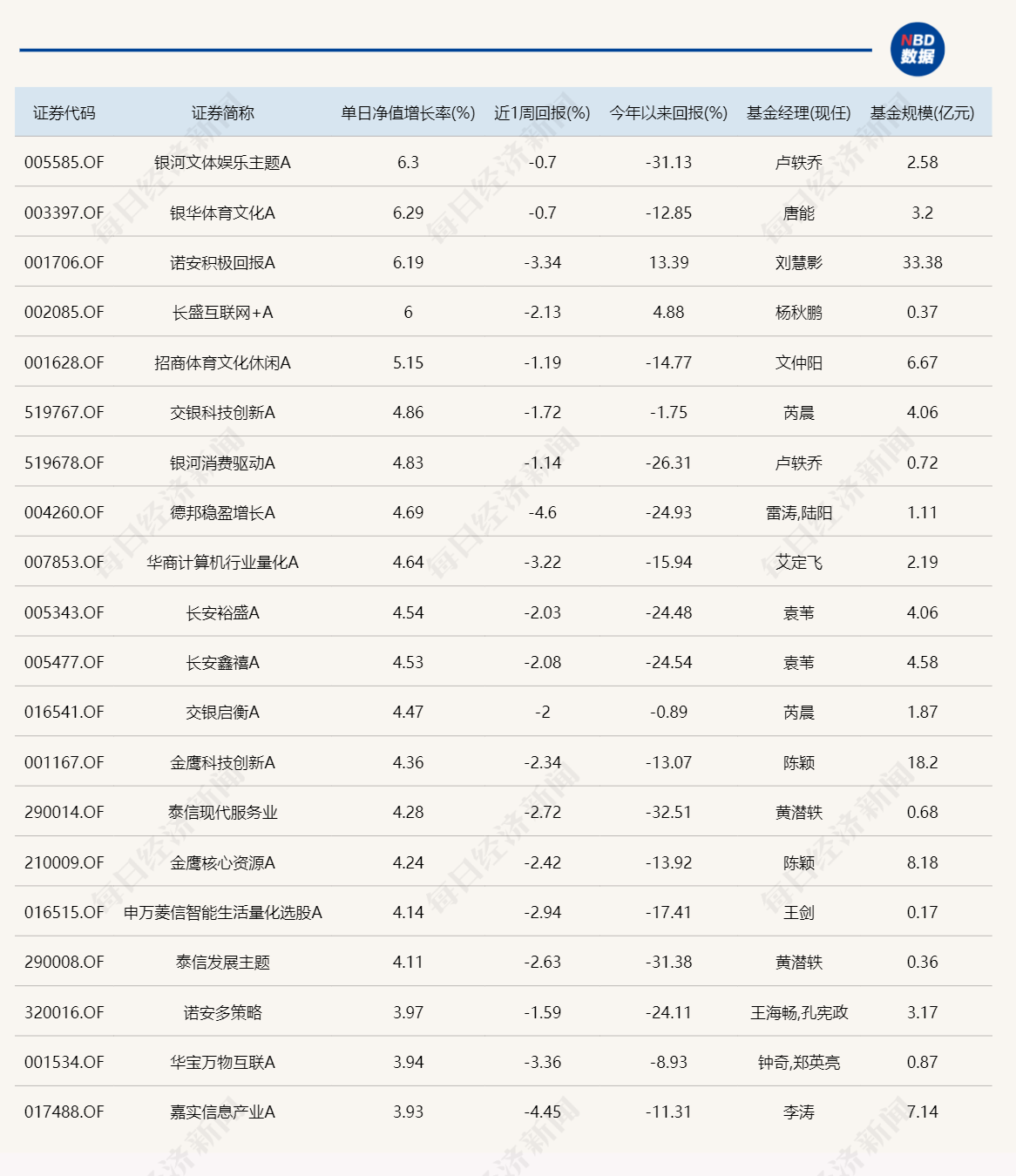Viewport: 1016px width, 1176px height.
Task: Click the 单日净值增长率(%) header
Action: pos(408,113)
